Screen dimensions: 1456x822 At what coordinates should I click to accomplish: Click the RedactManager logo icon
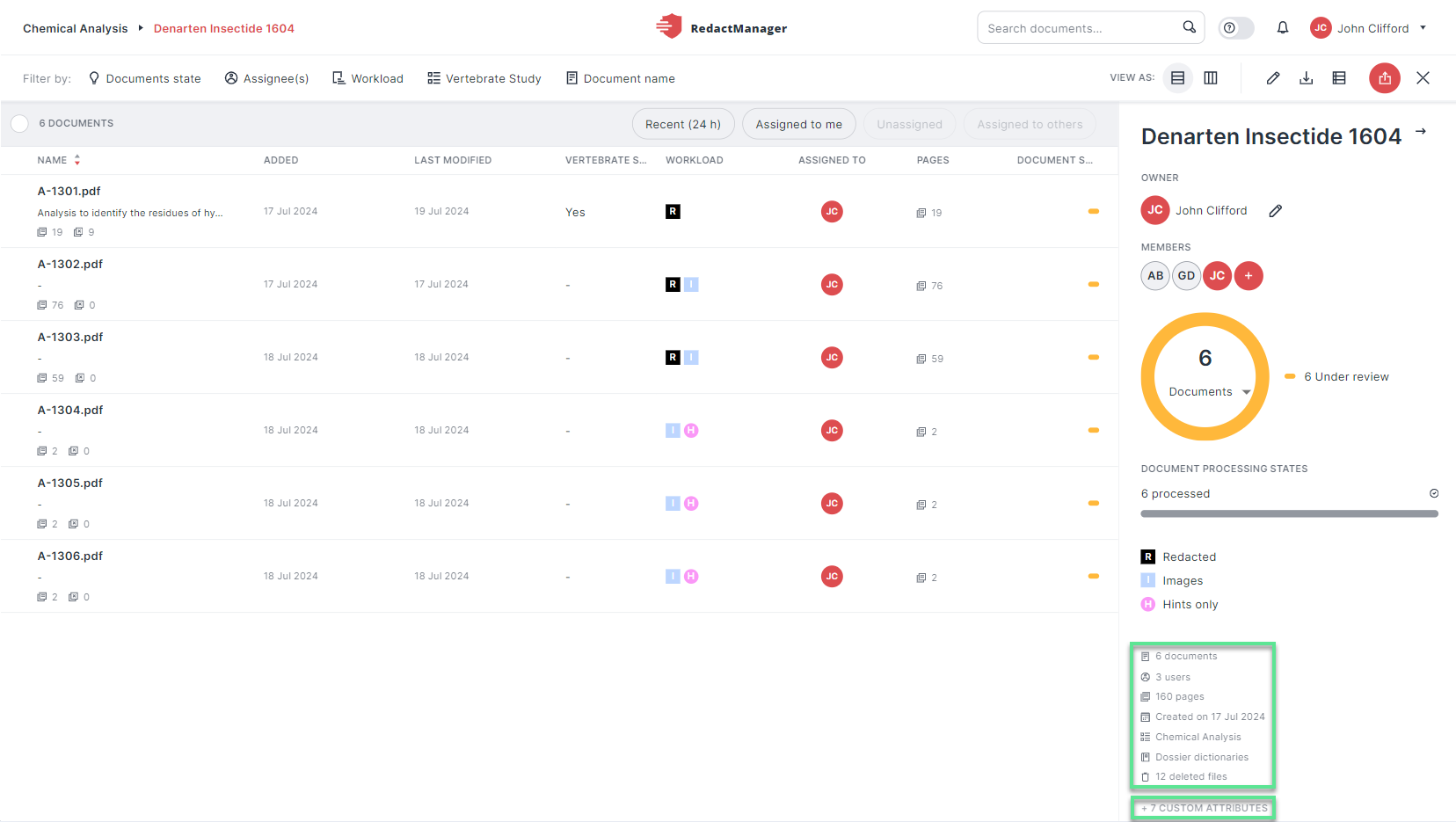tap(669, 26)
